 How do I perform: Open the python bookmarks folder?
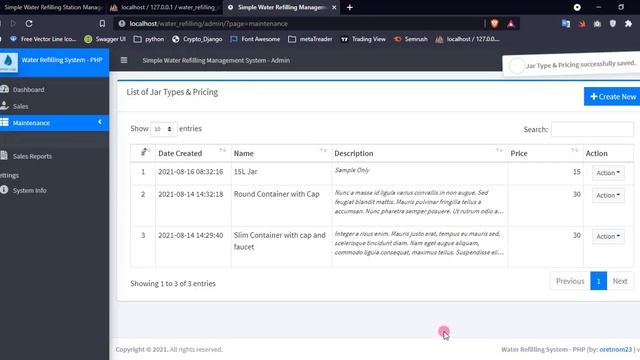pyautogui.click(x=149, y=39)
